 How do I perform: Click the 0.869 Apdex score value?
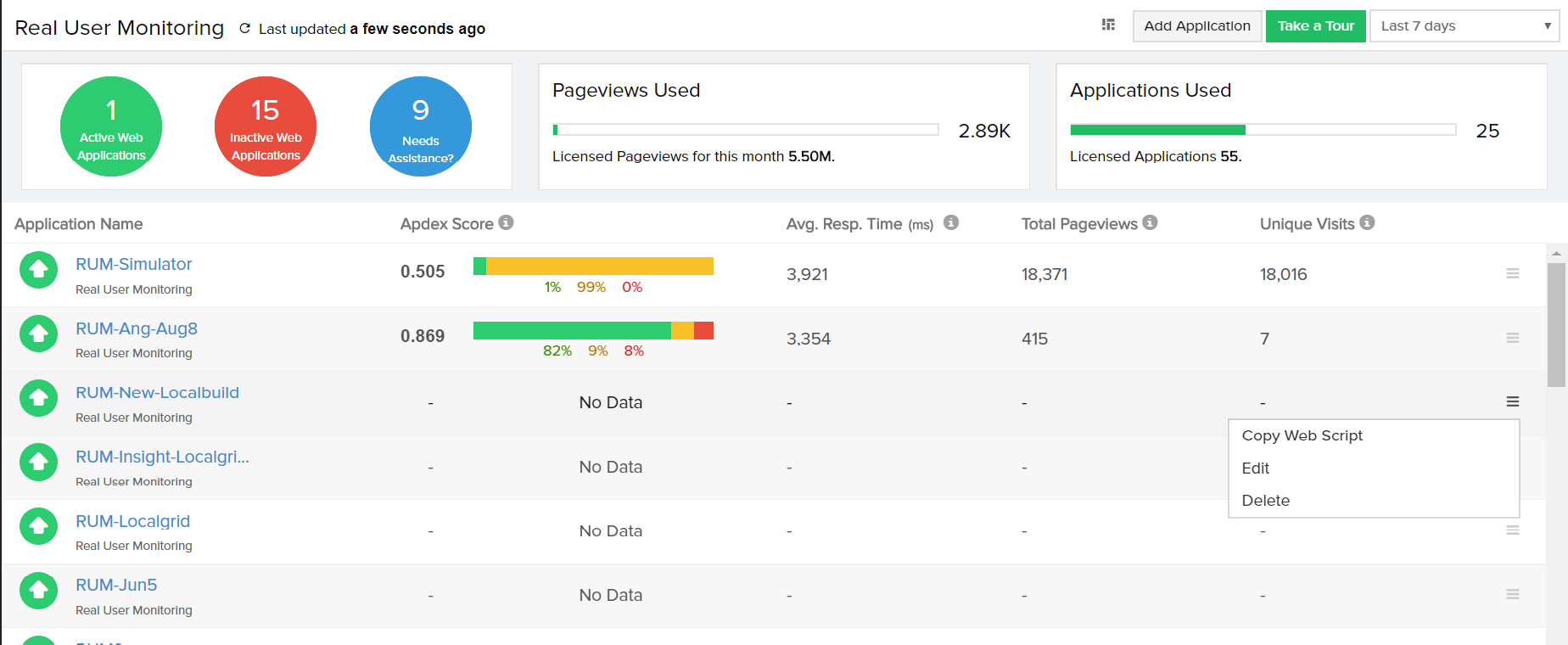click(423, 336)
